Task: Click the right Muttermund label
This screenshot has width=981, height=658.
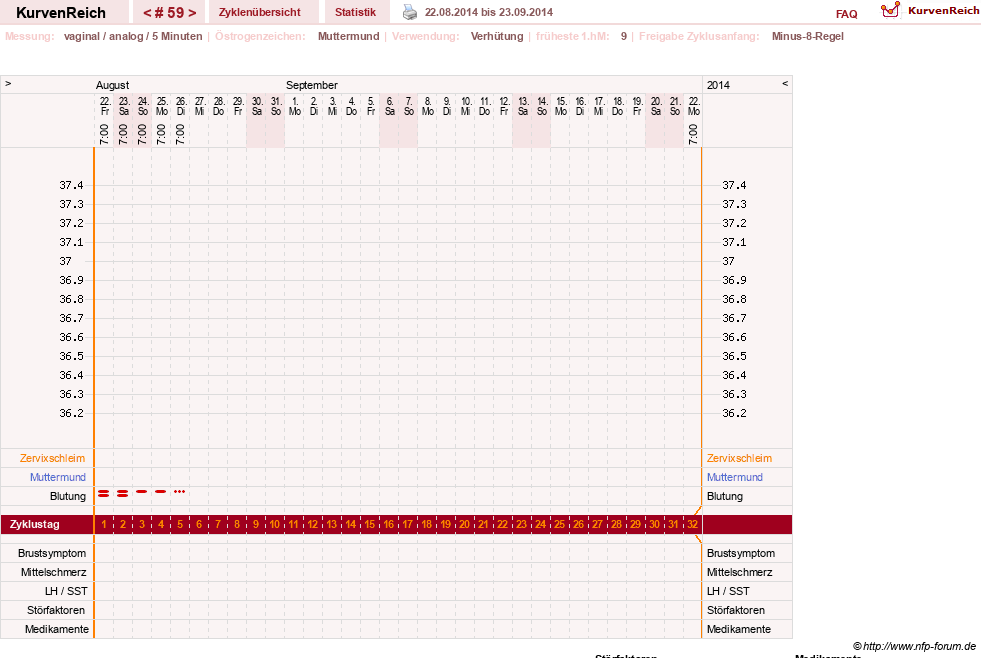Action: (x=734, y=477)
